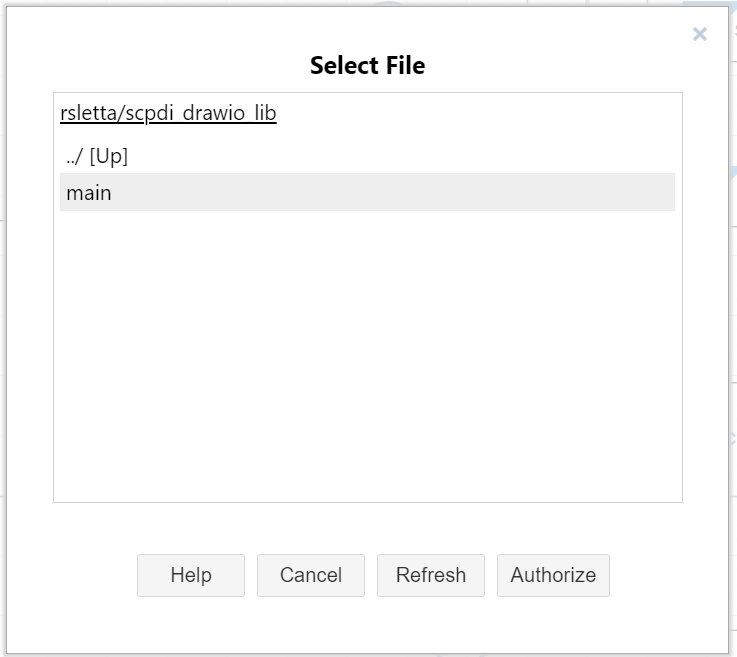
Task: Click the Help button
Action: click(x=191, y=575)
